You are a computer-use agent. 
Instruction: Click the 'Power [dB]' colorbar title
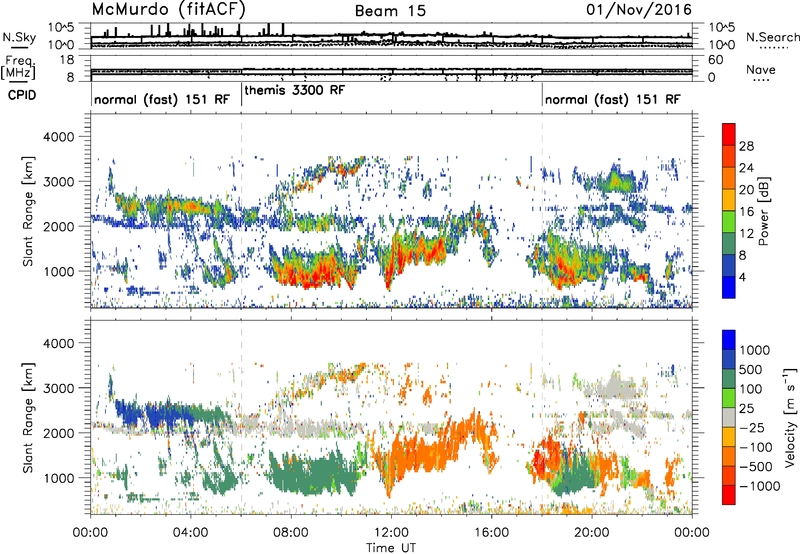click(x=763, y=211)
